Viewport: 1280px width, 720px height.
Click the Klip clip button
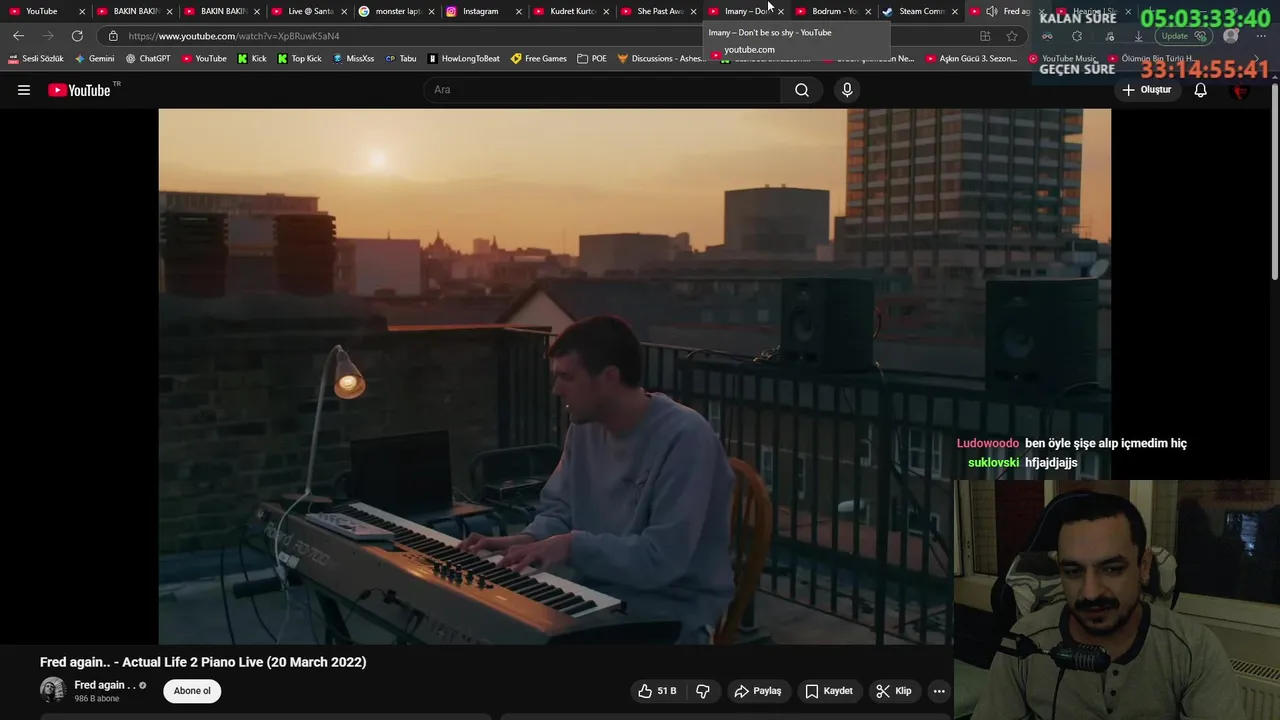(x=893, y=691)
